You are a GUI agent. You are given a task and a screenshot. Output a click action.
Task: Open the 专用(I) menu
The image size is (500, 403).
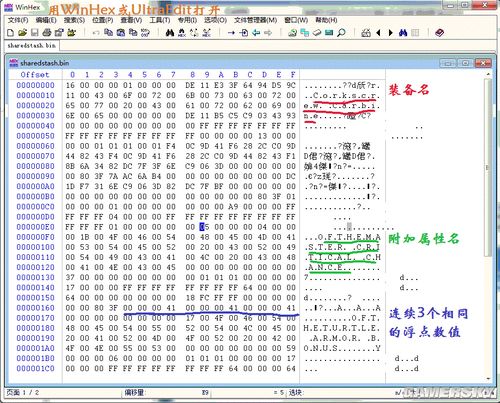point(187,20)
